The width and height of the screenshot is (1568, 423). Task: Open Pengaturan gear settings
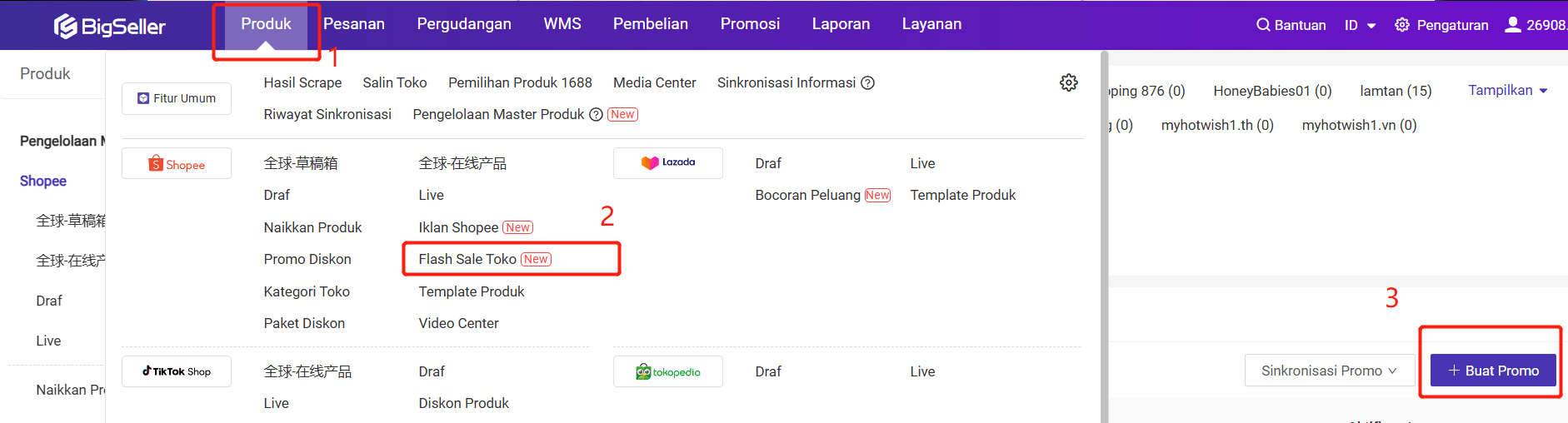[x=1402, y=25]
